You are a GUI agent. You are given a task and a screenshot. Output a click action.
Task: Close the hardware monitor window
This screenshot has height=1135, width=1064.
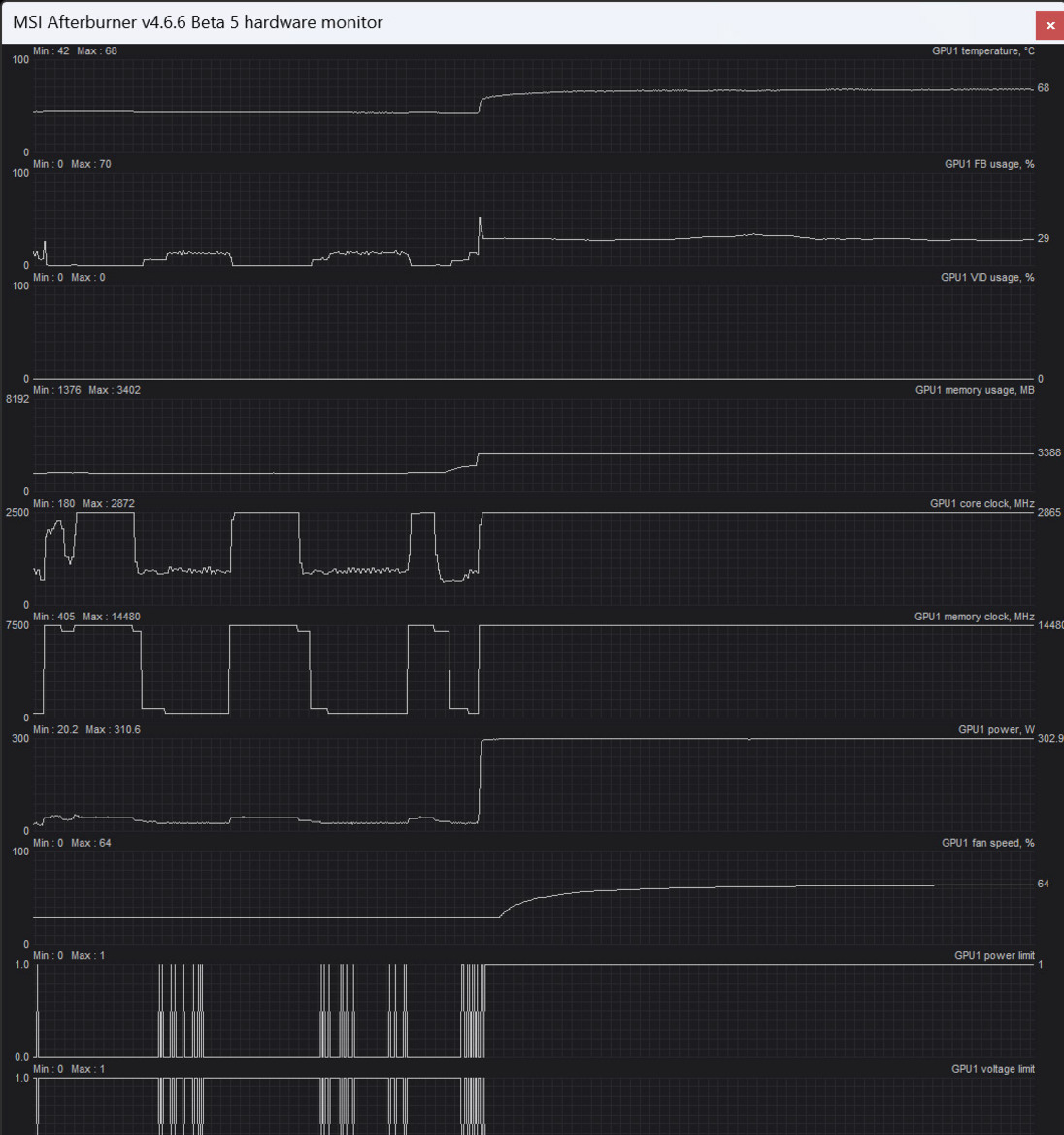(1049, 25)
